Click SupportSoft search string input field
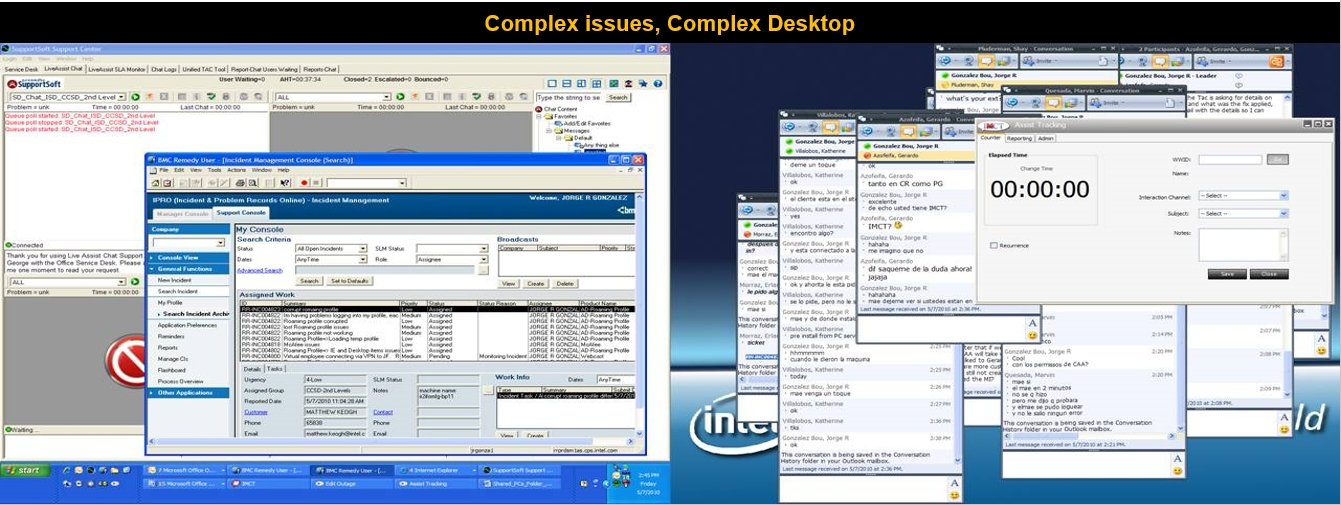This screenshot has width=1341, height=505. click(568, 97)
